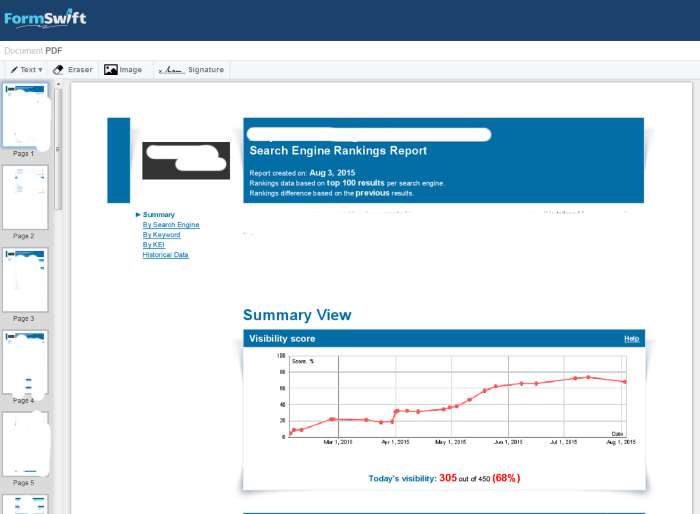Click the Help link in Visibility score
This screenshot has width=700, height=514.
click(x=631, y=339)
